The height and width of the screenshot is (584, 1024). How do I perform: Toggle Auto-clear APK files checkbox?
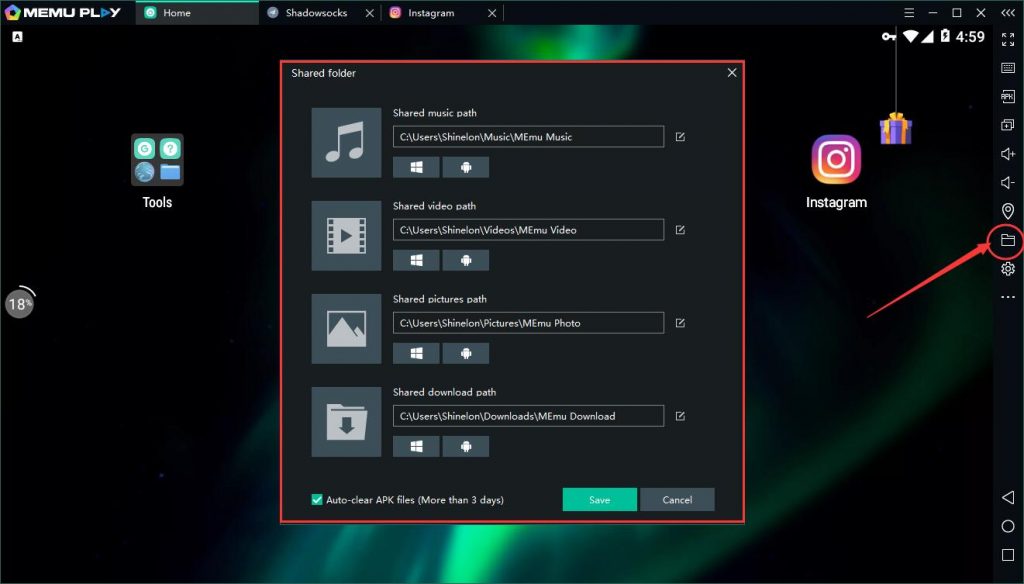[317, 499]
